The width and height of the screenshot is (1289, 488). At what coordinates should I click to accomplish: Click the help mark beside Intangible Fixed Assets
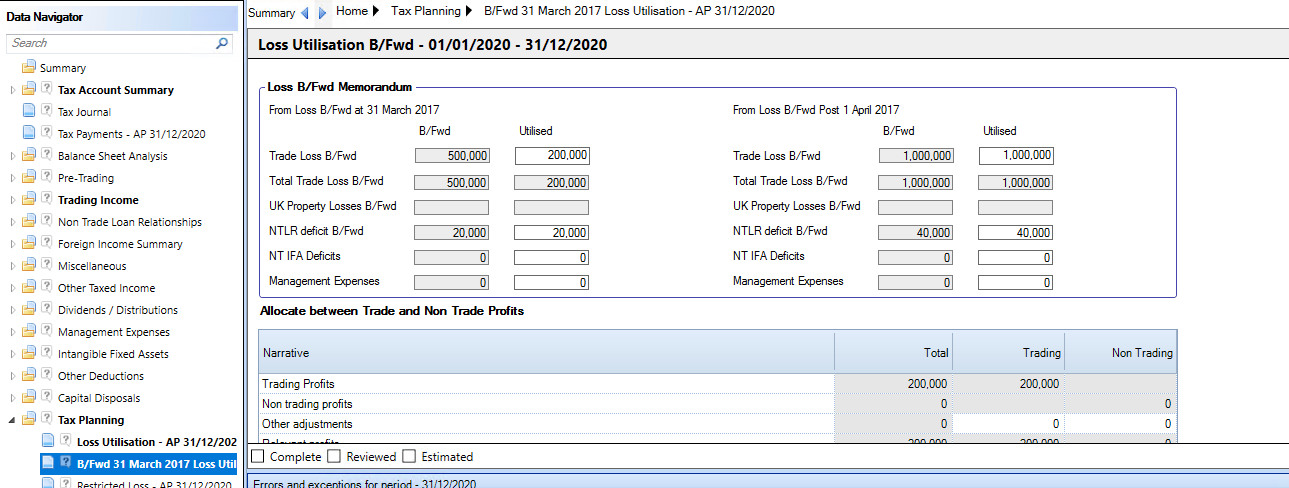(x=46, y=354)
